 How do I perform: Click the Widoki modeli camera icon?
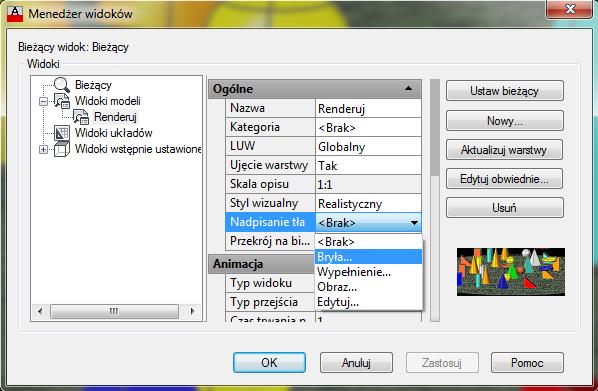pos(62,101)
